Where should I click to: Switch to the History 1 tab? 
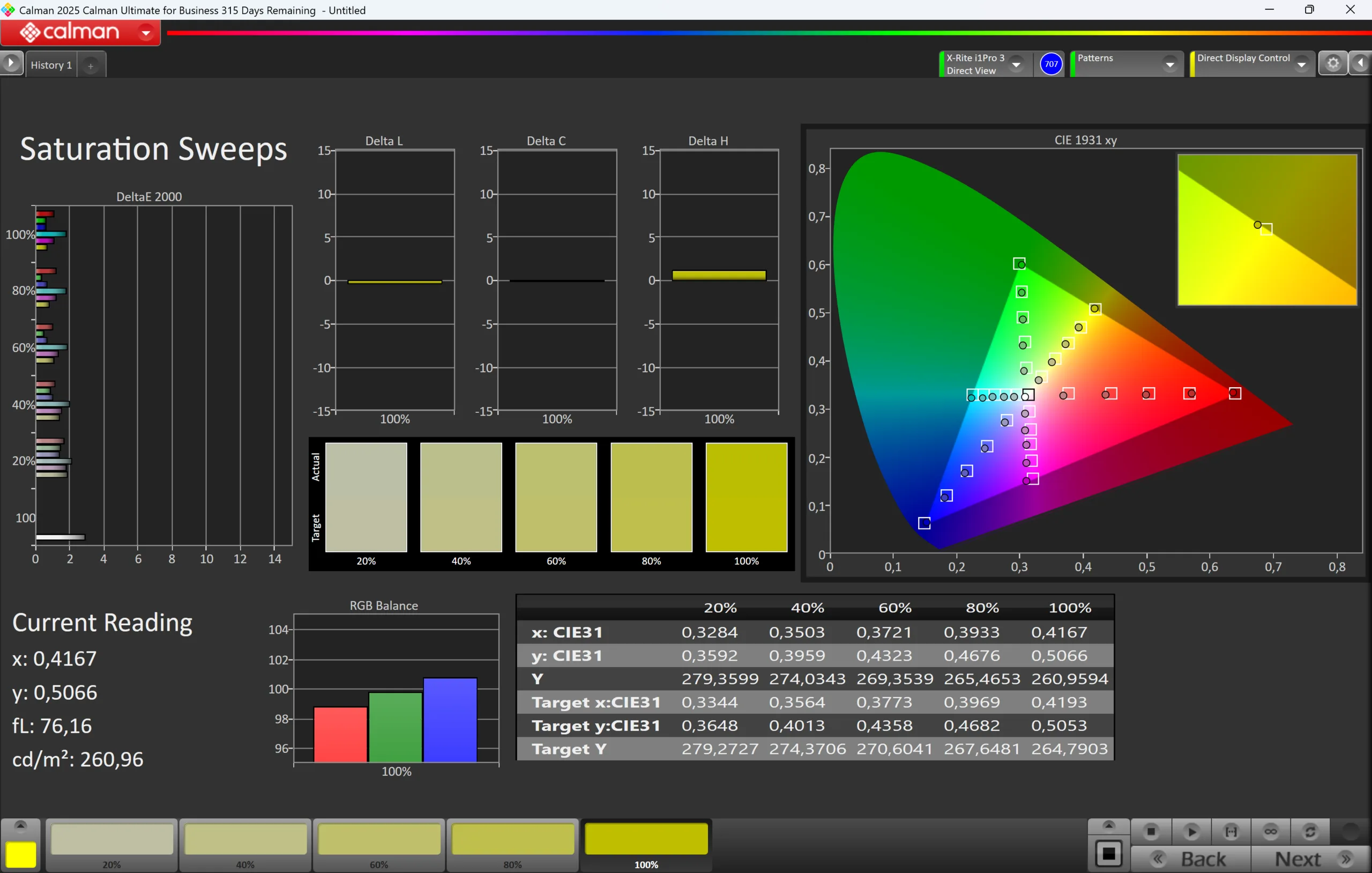click(51, 65)
